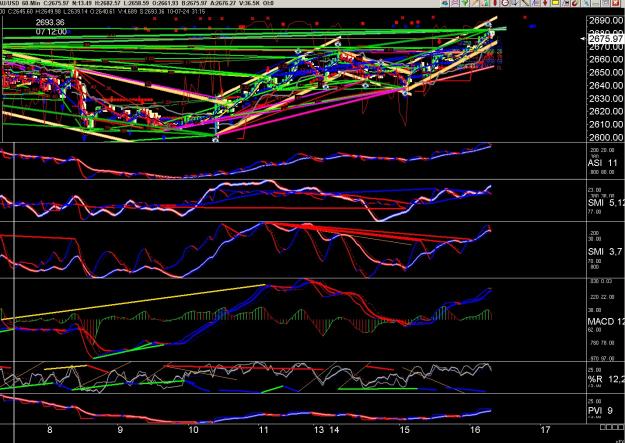Select the diagonal line drawing tool icon

click(x=525, y=3)
